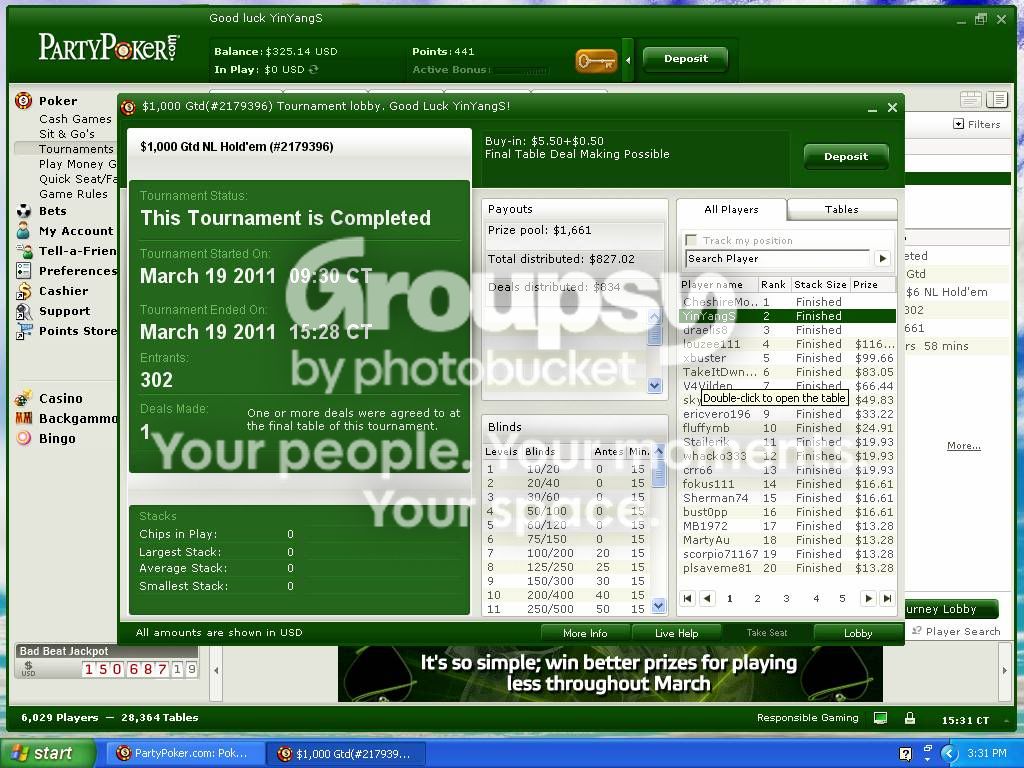1024x768 pixels.
Task: Switch main lobby to list view icon
Action: [997, 99]
